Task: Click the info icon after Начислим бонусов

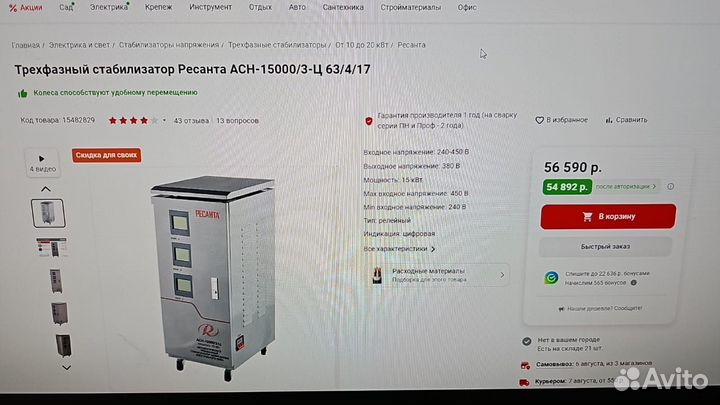Action: [633, 283]
